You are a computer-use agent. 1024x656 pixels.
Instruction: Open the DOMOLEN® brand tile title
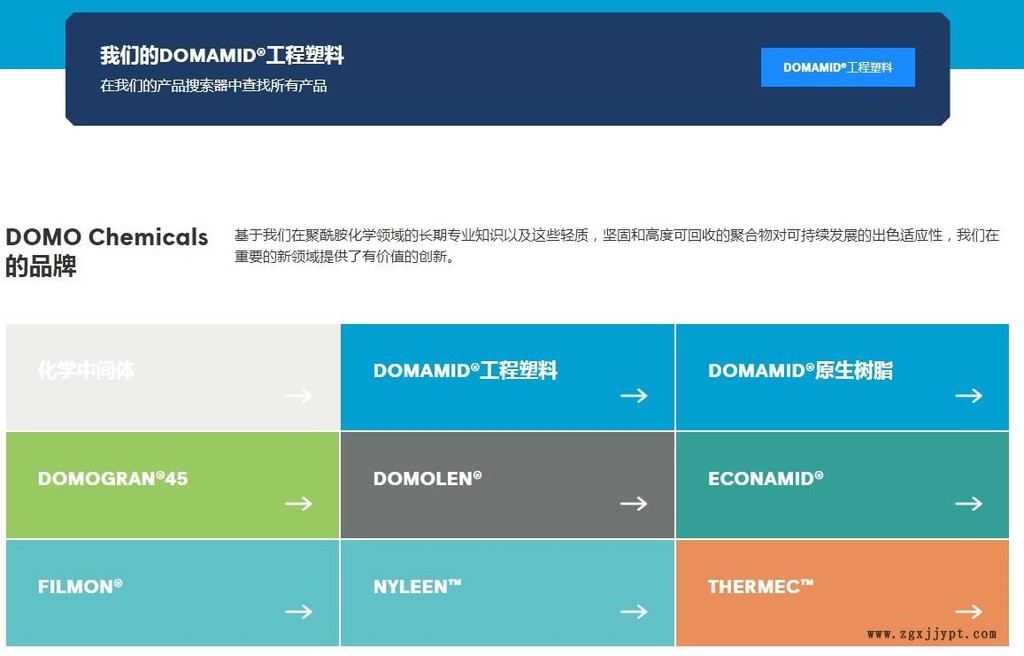tap(427, 478)
